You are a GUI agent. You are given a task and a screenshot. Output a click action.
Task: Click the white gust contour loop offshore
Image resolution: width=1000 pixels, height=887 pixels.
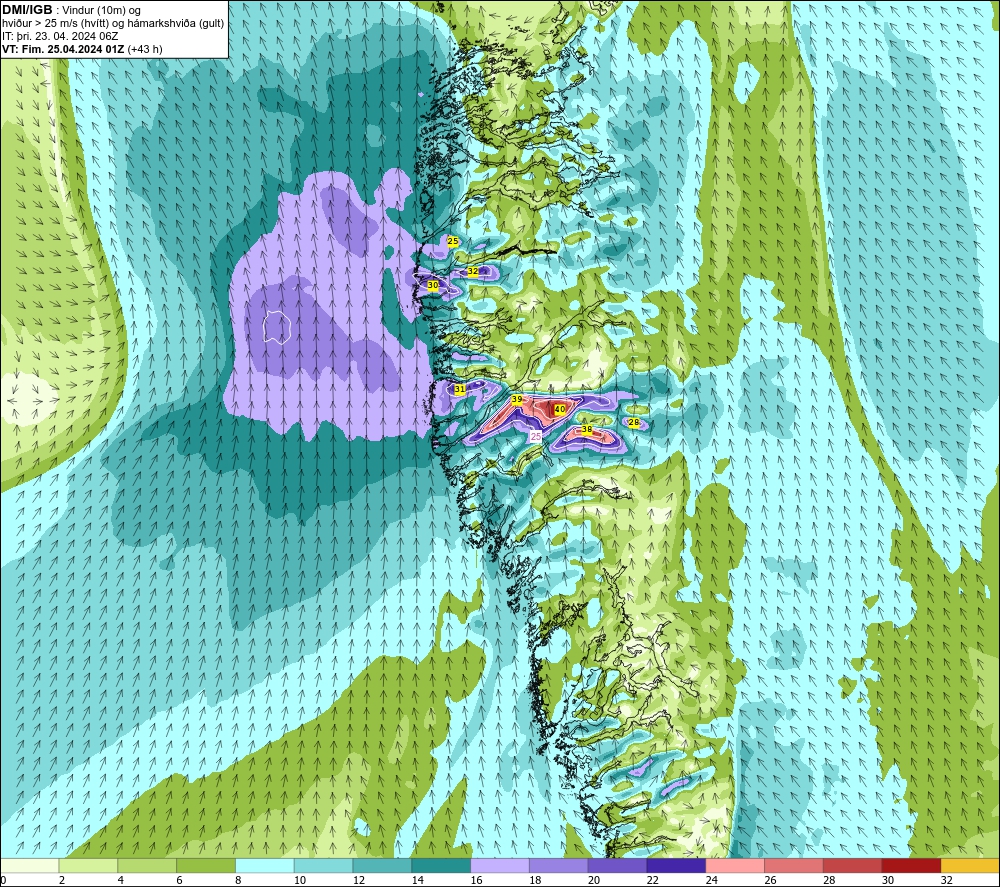tap(277, 328)
